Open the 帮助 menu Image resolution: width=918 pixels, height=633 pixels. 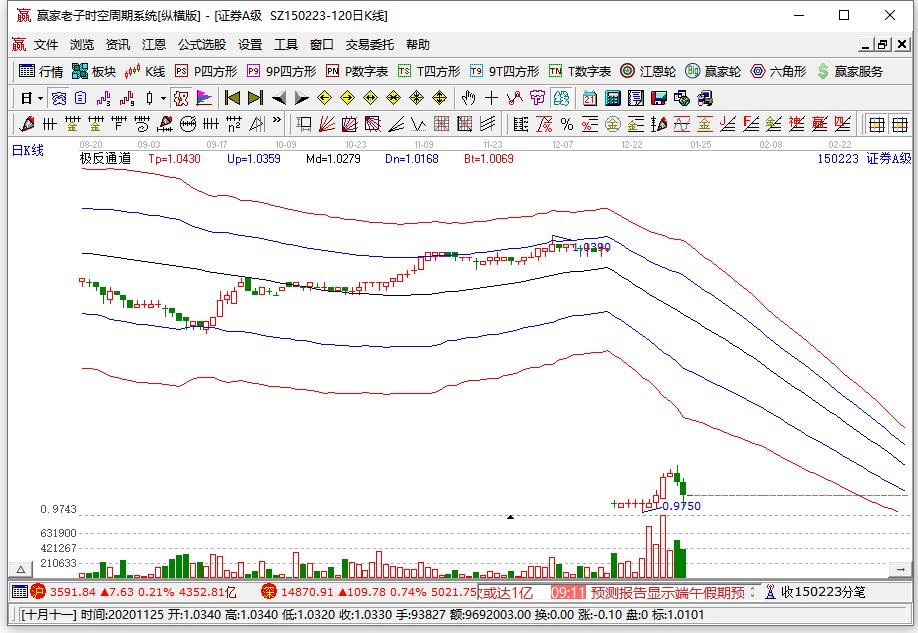click(x=418, y=45)
